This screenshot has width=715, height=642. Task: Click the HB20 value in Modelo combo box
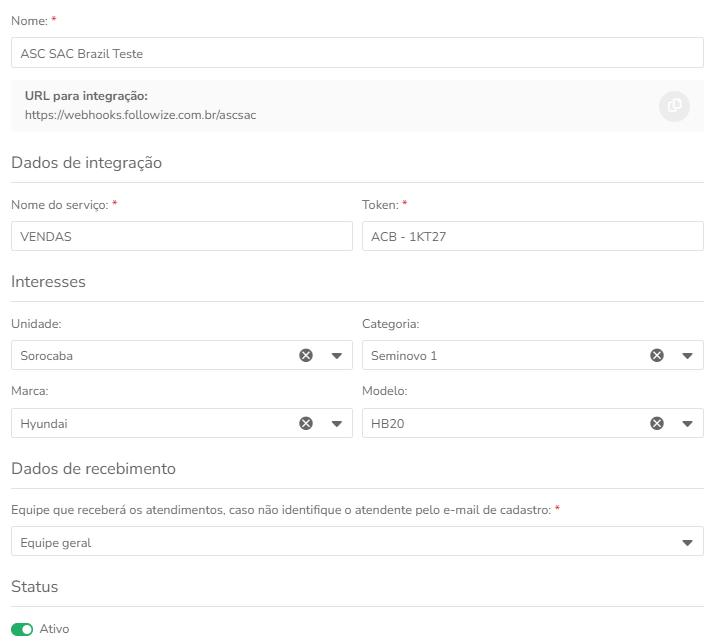coord(388,424)
